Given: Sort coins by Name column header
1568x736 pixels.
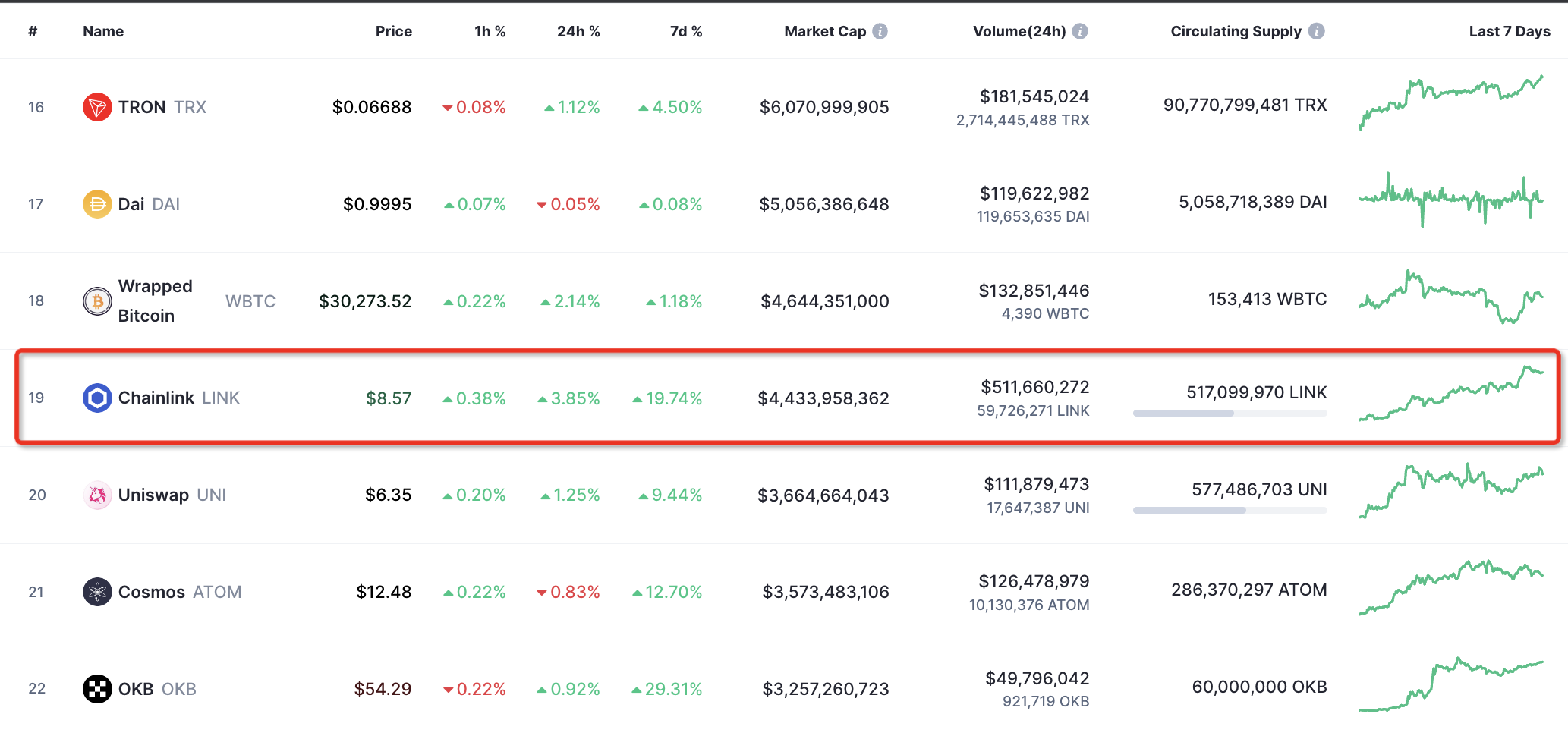Looking at the screenshot, I should 103,31.
